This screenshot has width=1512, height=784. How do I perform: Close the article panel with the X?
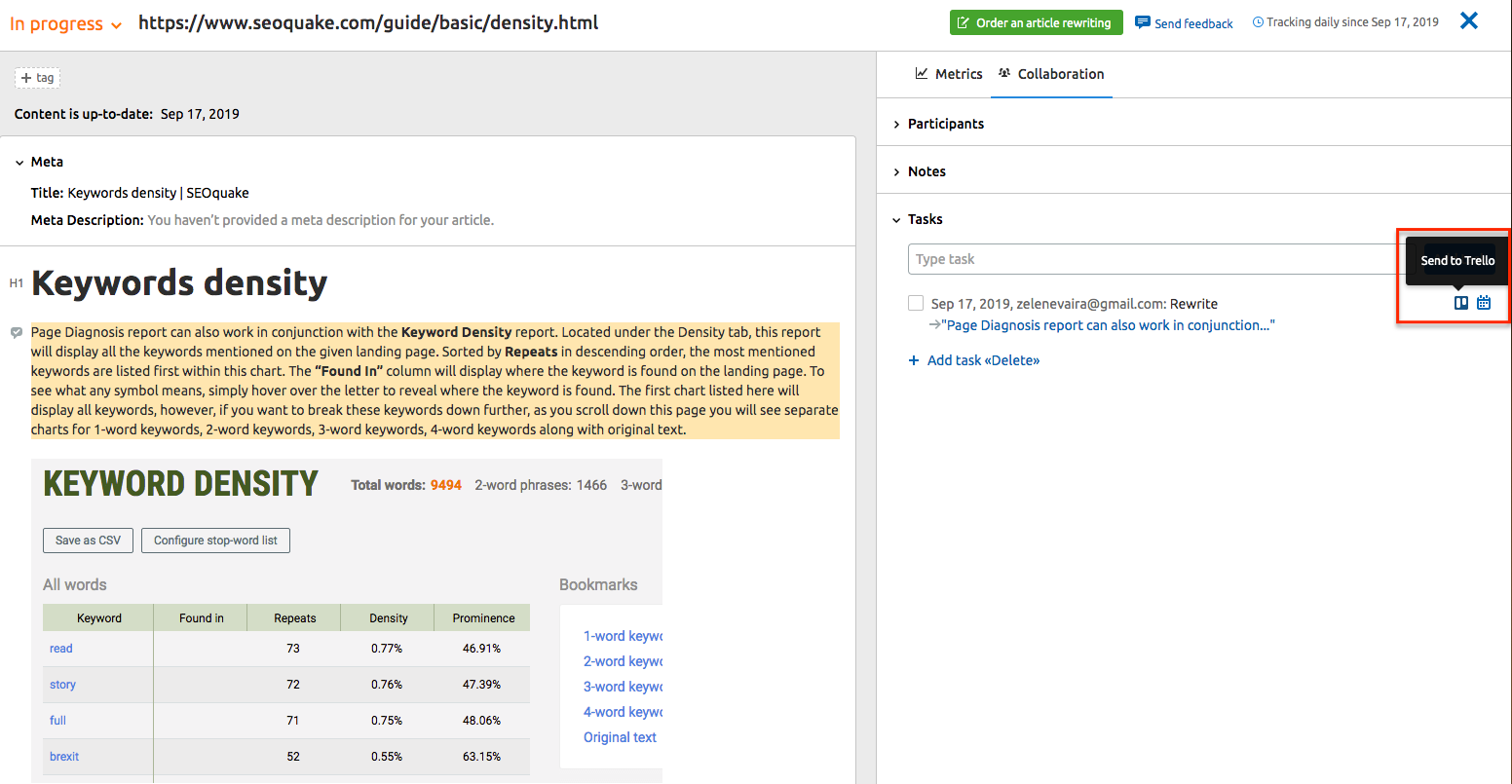click(1468, 20)
